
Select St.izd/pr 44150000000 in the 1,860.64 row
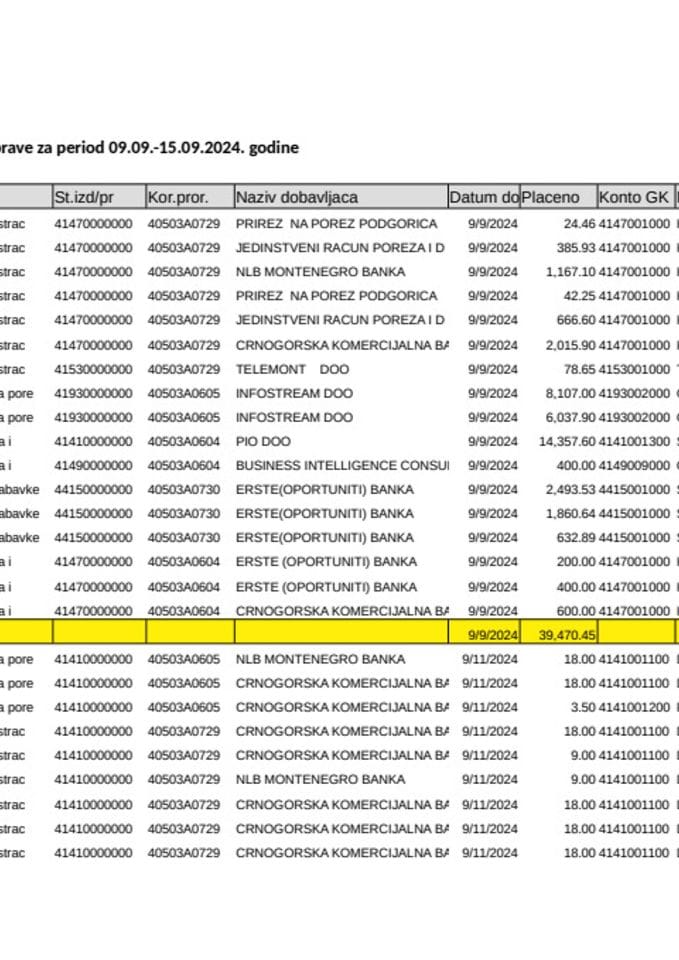tap(93, 514)
